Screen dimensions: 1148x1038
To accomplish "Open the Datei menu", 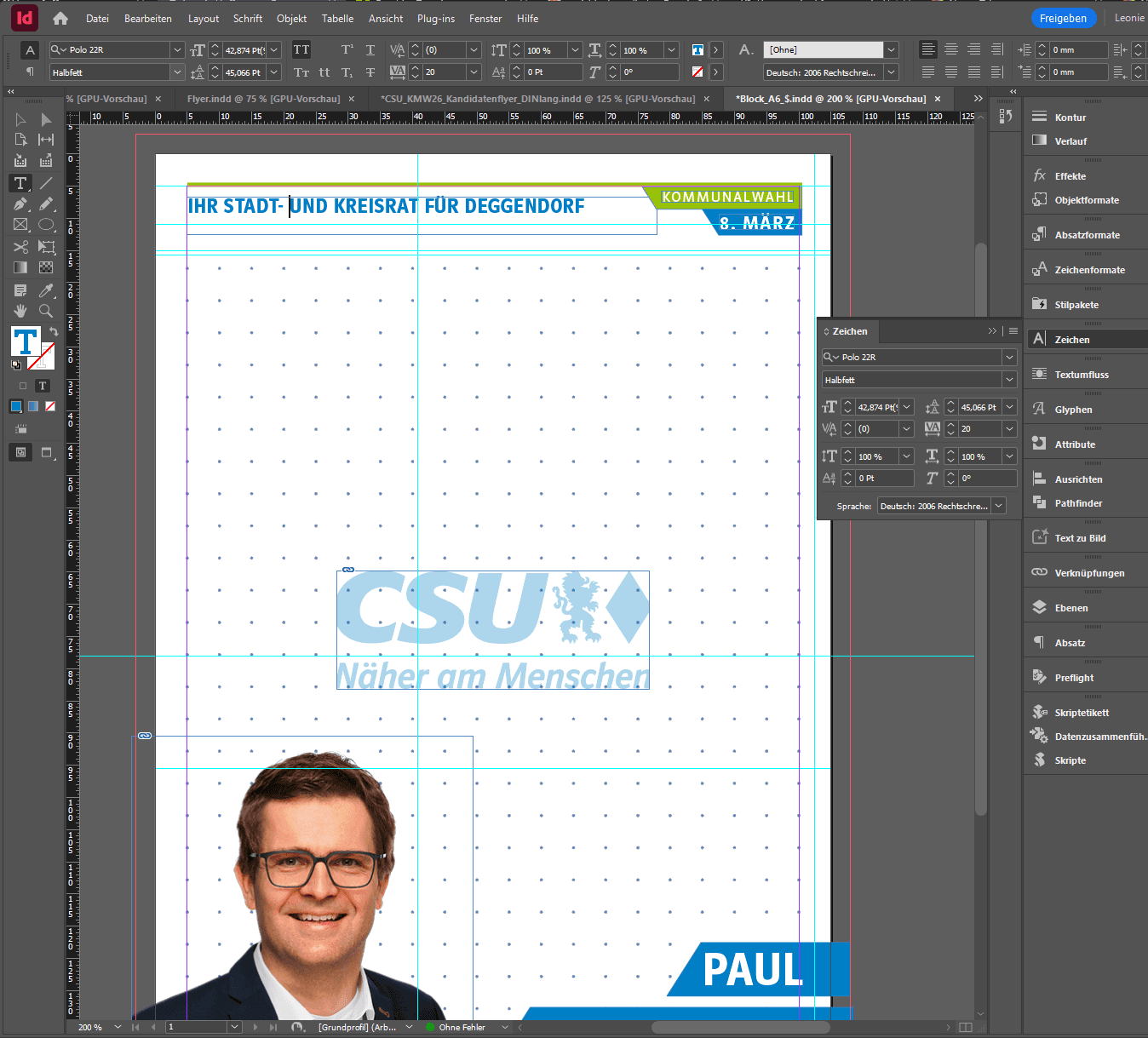I will pyautogui.click(x=97, y=18).
